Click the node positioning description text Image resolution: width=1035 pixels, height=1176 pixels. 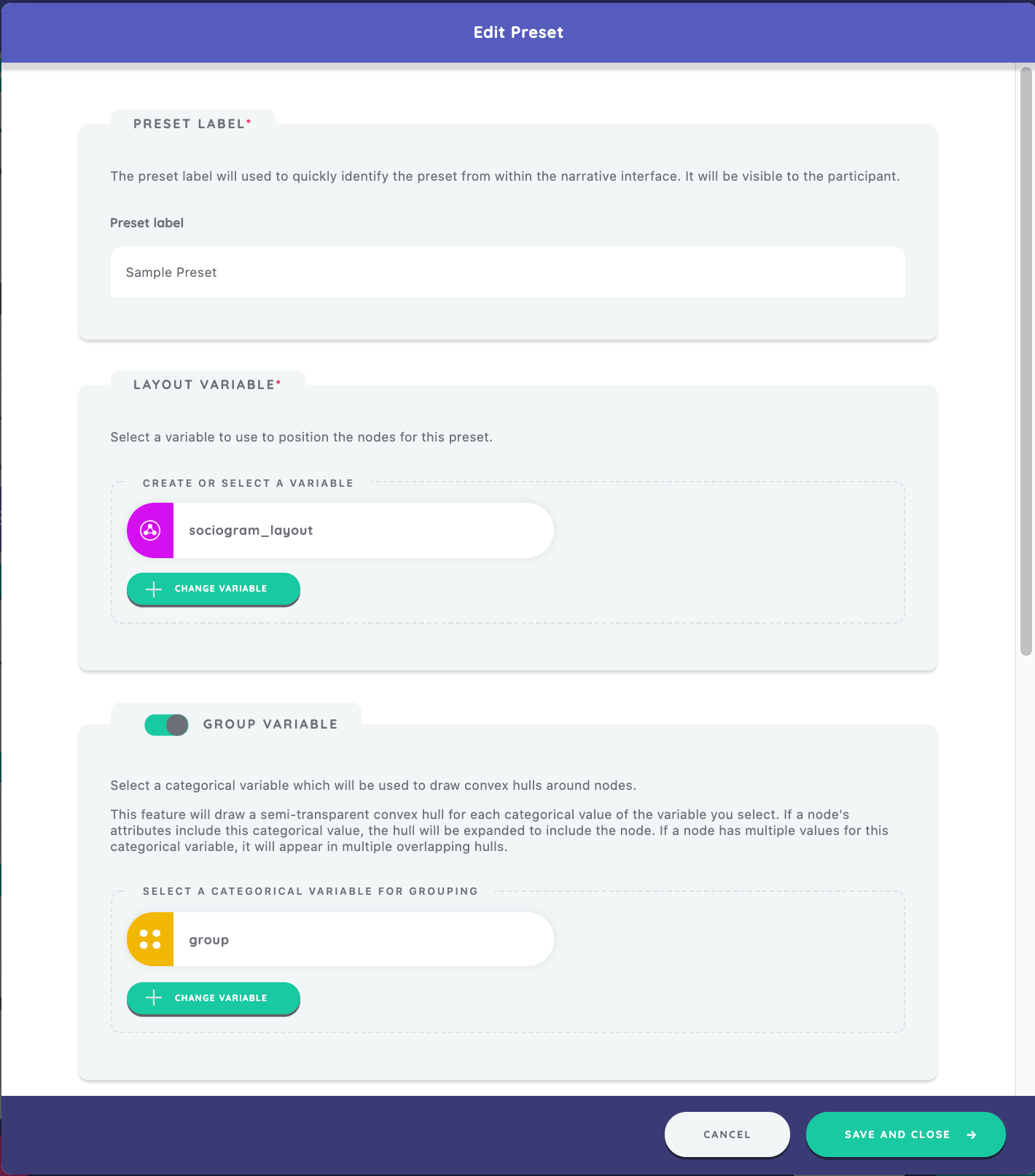(301, 437)
